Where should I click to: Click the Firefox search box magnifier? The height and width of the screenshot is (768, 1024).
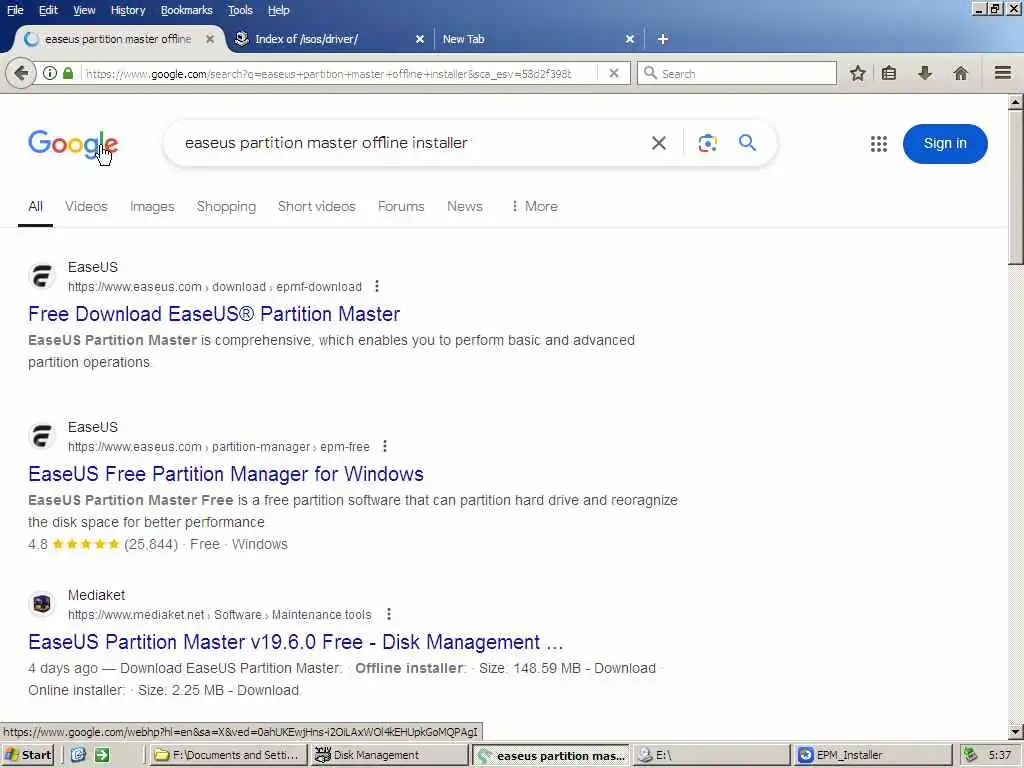click(650, 73)
